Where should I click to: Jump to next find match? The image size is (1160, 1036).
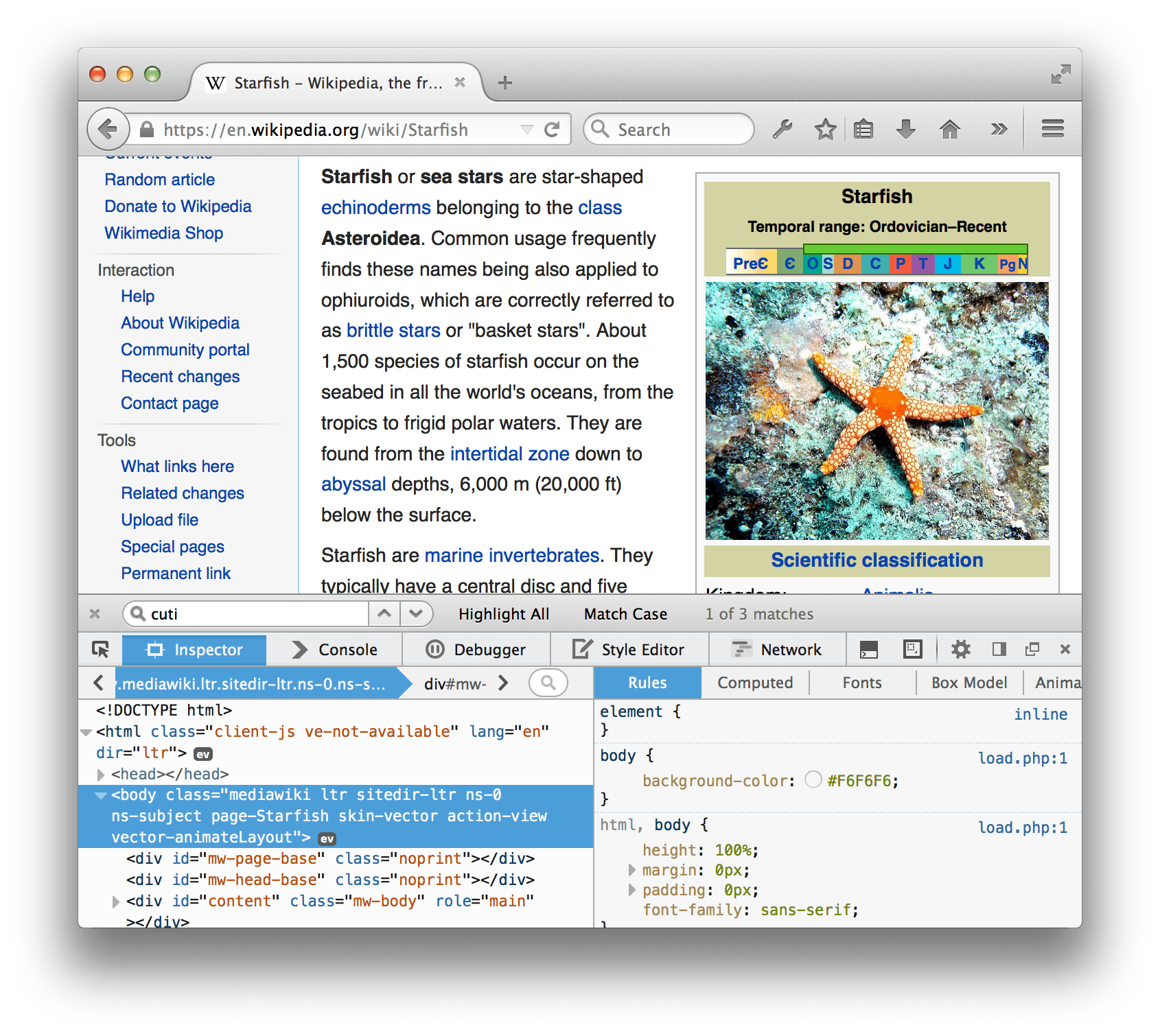click(416, 613)
